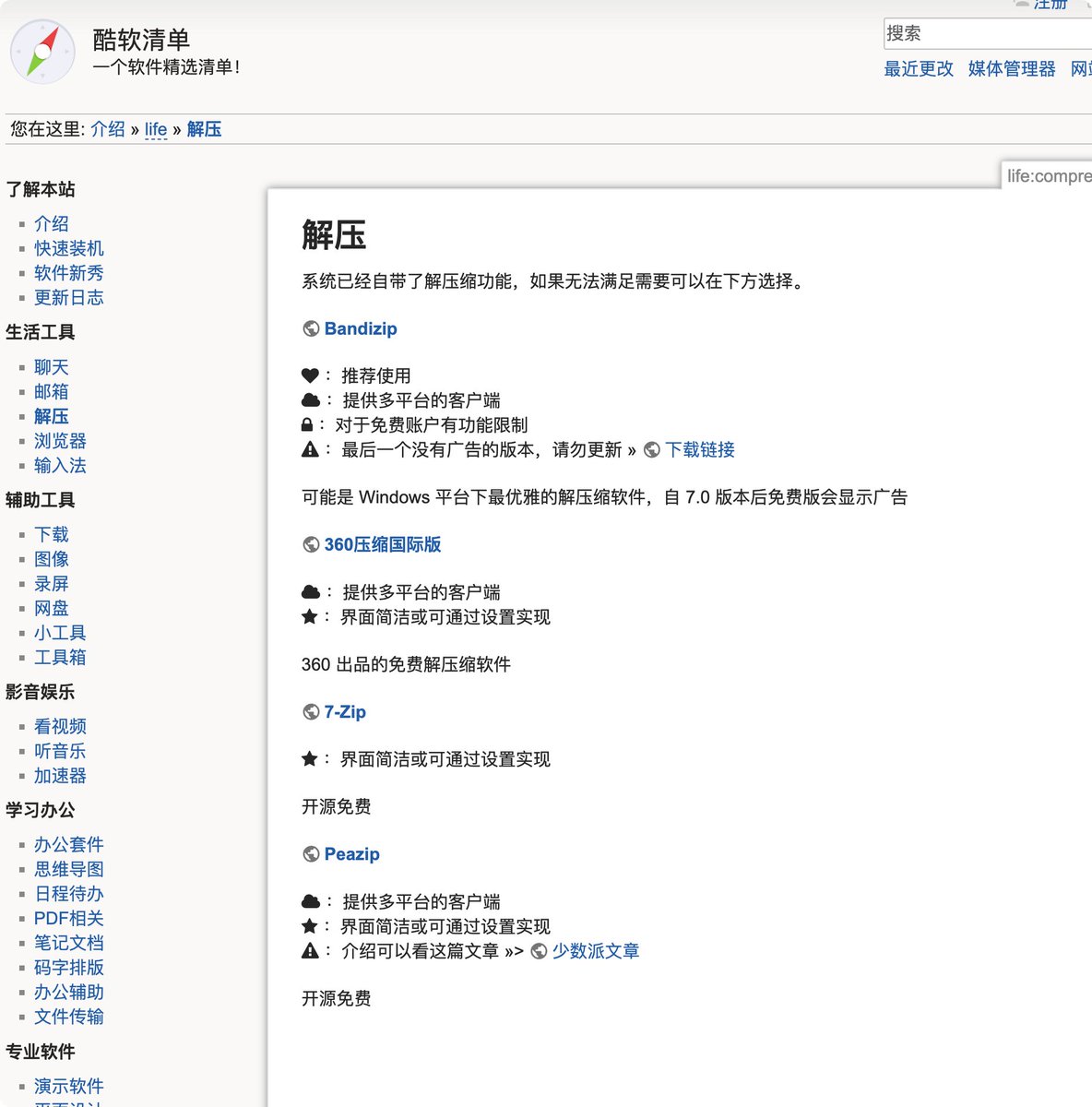This screenshot has width=1092, height=1107.
Task: Navigate to 办公辅助
Action: tap(69, 993)
